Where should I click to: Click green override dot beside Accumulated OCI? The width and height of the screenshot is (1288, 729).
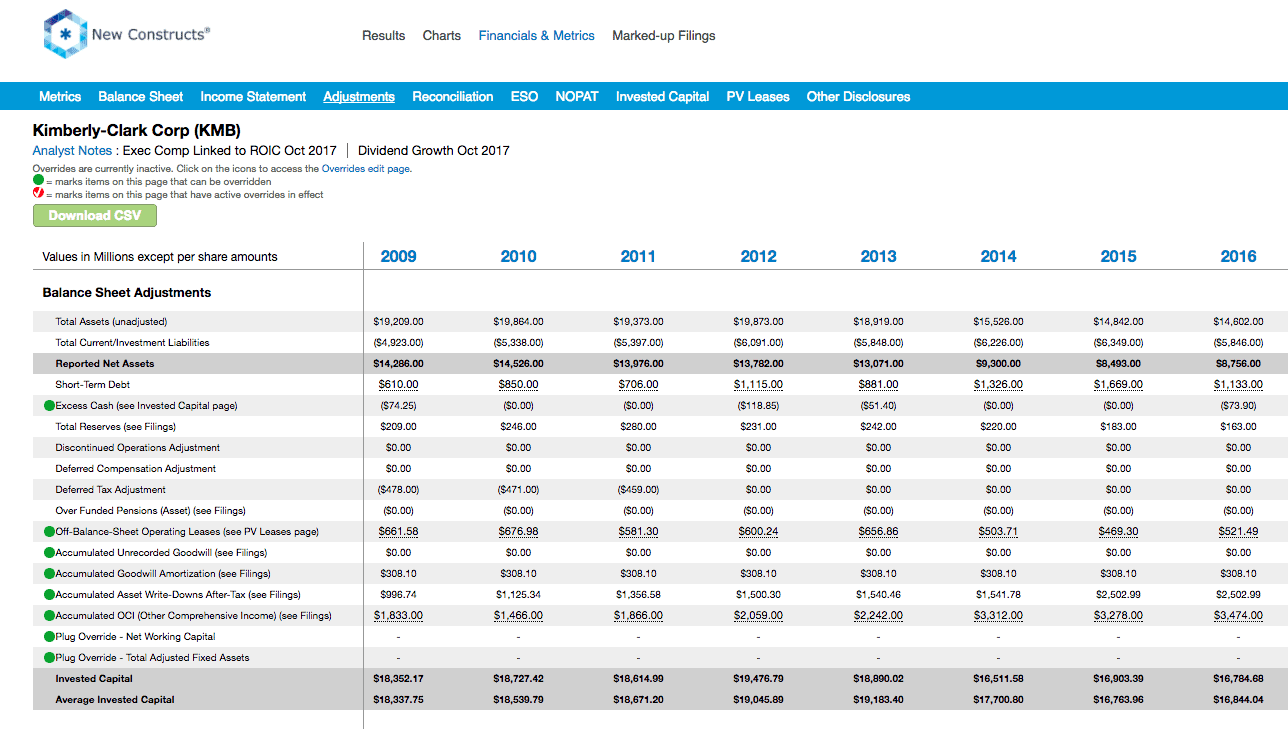[x=49, y=616]
